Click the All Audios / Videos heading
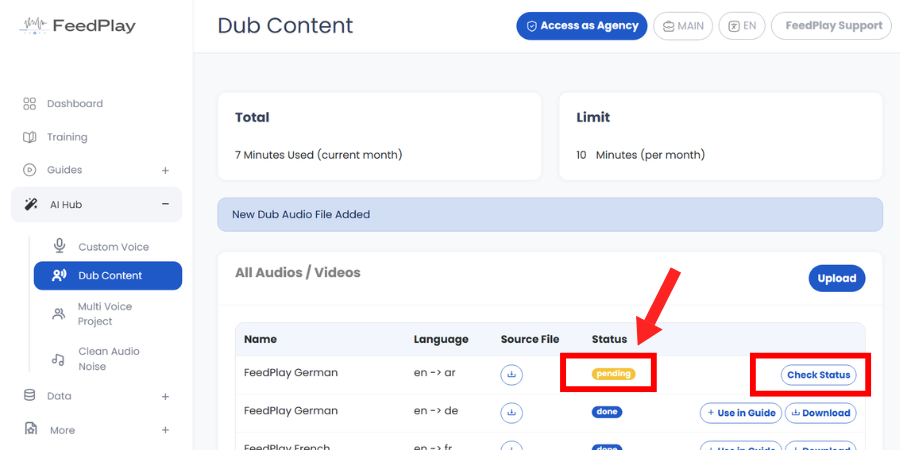This screenshot has width=900, height=450. 298,273
